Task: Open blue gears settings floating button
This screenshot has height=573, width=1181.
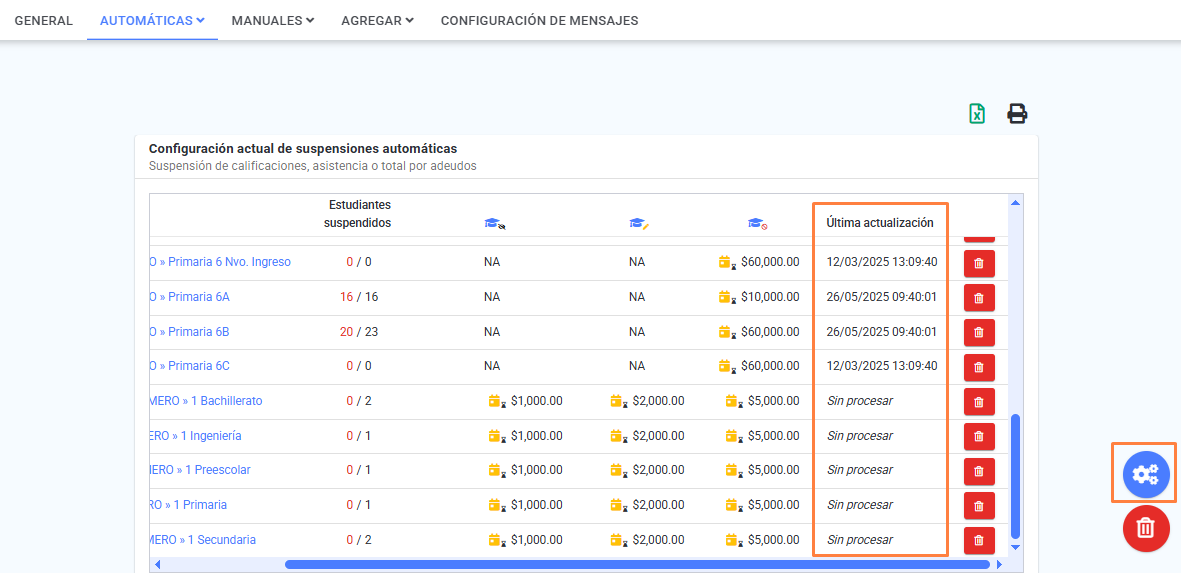Action: 1146,474
